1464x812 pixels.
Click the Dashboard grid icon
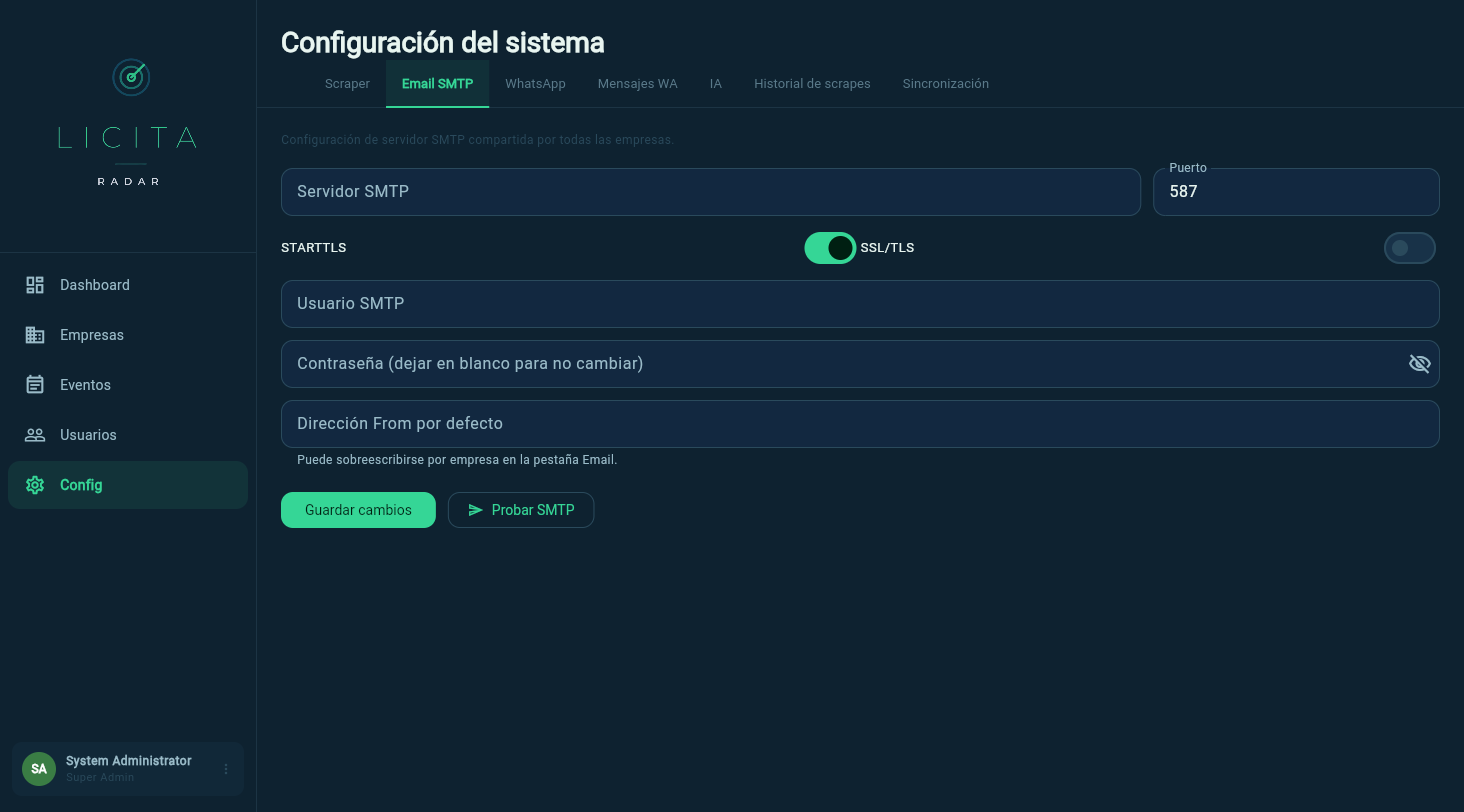pos(35,285)
